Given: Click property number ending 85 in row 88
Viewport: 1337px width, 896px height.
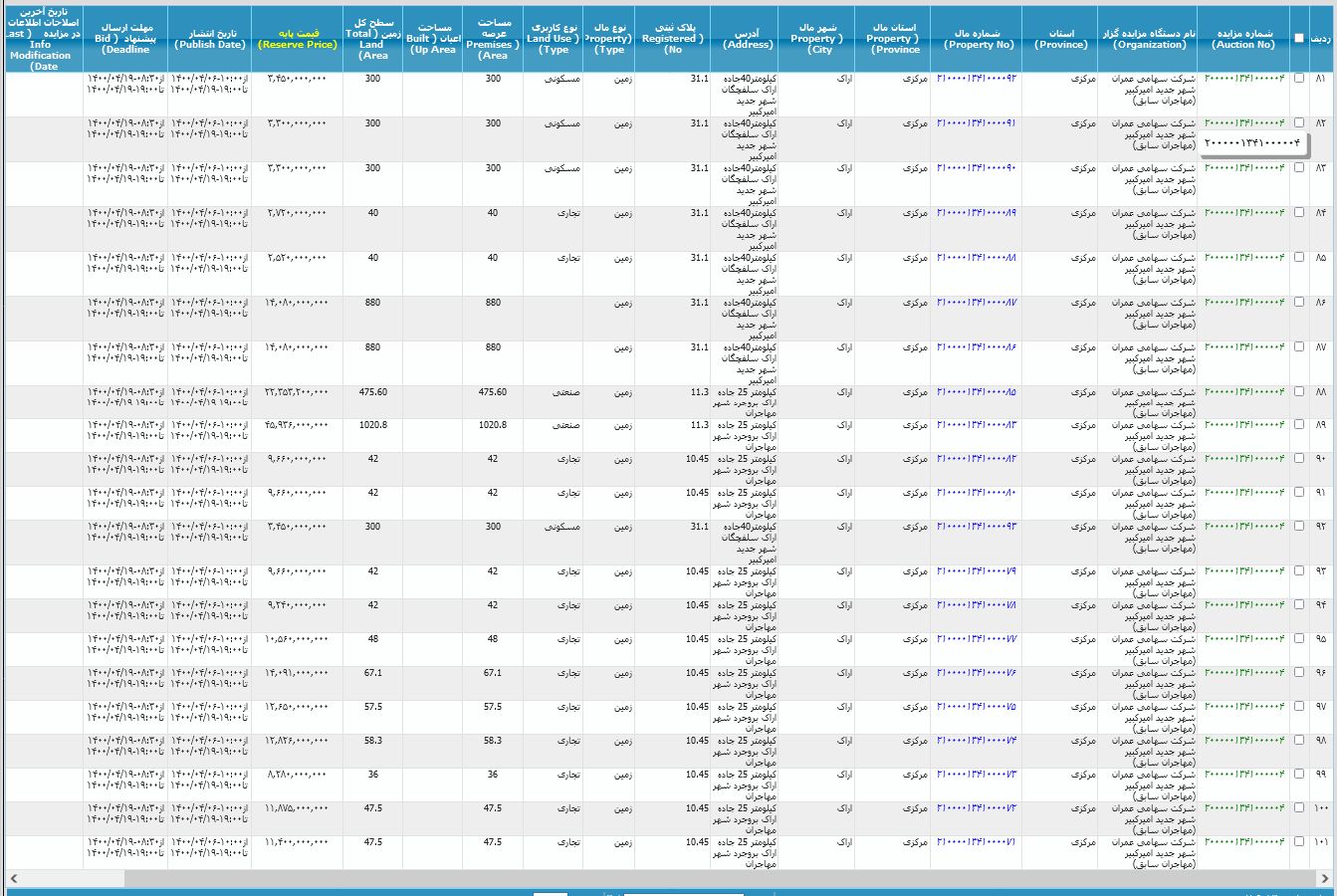Looking at the screenshot, I should tap(977, 392).
